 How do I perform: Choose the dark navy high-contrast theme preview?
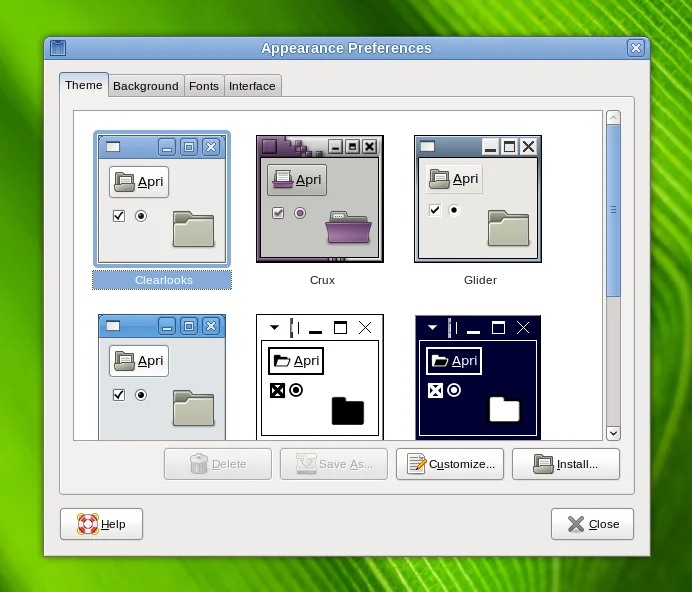[478, 377]
